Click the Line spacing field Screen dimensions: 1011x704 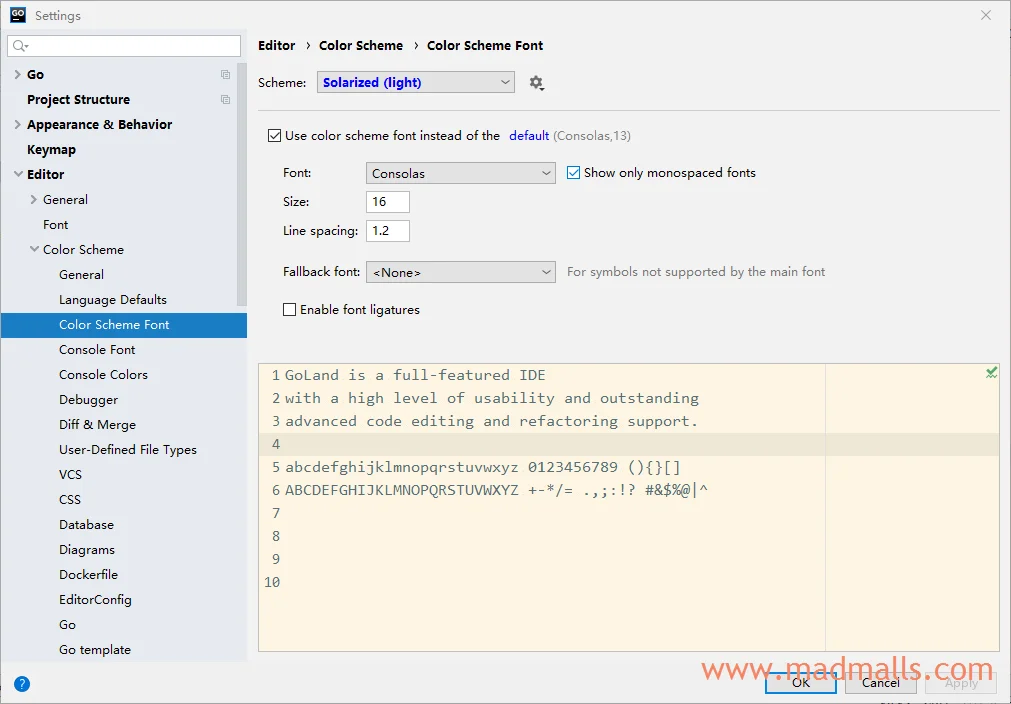click(x=388, y=231)
